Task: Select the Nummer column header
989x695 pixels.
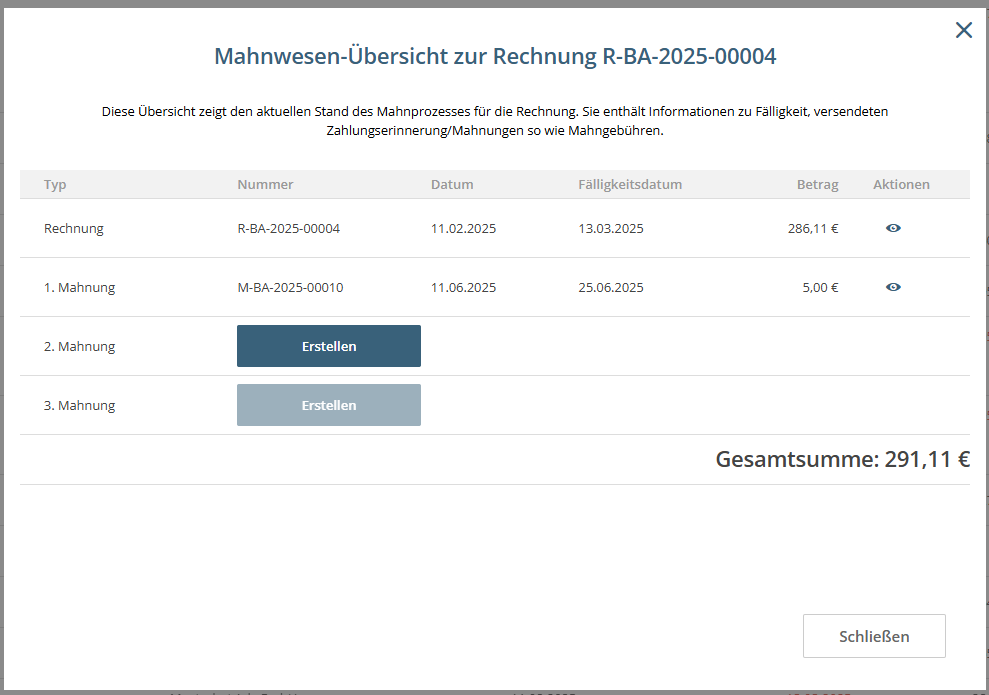Action: tap(265, 184)
